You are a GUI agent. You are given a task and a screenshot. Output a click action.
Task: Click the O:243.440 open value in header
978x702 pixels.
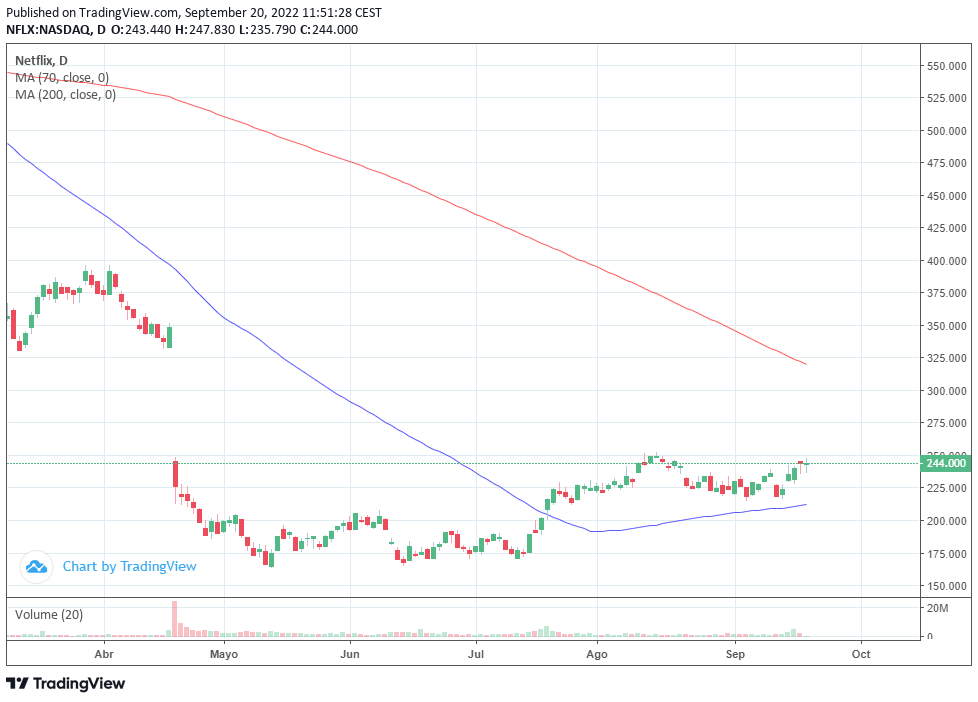tap(141, 29)
